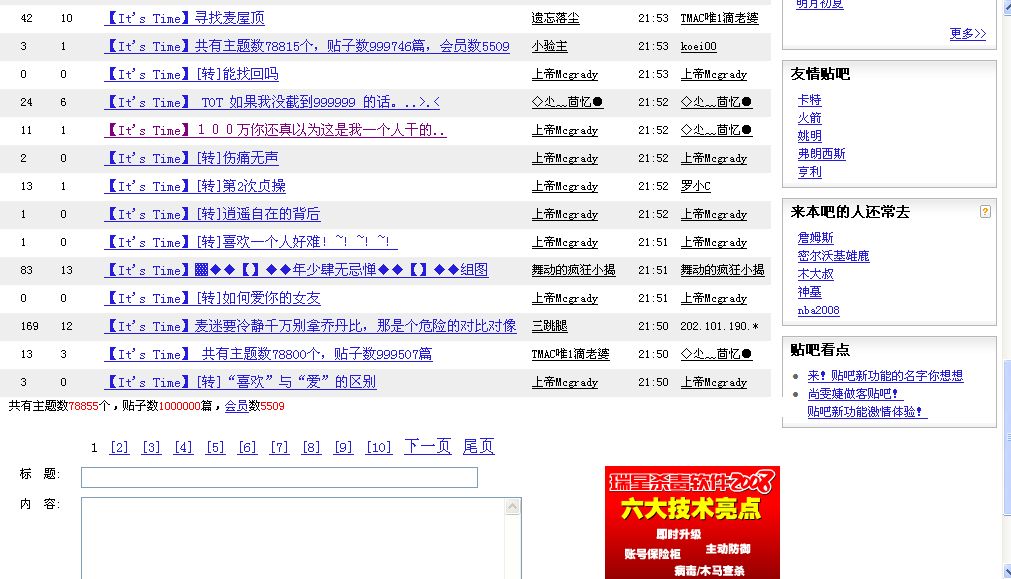Open thread [转]伤痛无声
The height and width of the screenshot is (579, 1011).
pyautogui.click(x=191, y=158)
